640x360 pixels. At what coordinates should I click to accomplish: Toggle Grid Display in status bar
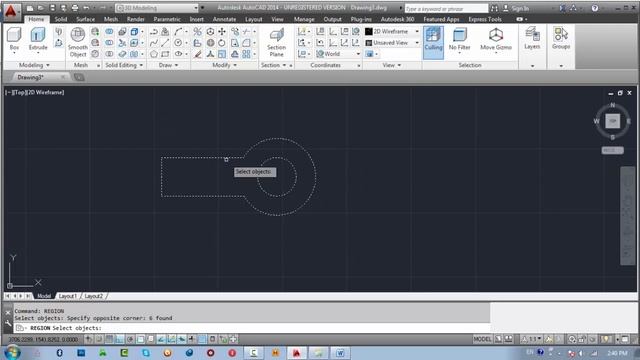(x=109, y=339)
